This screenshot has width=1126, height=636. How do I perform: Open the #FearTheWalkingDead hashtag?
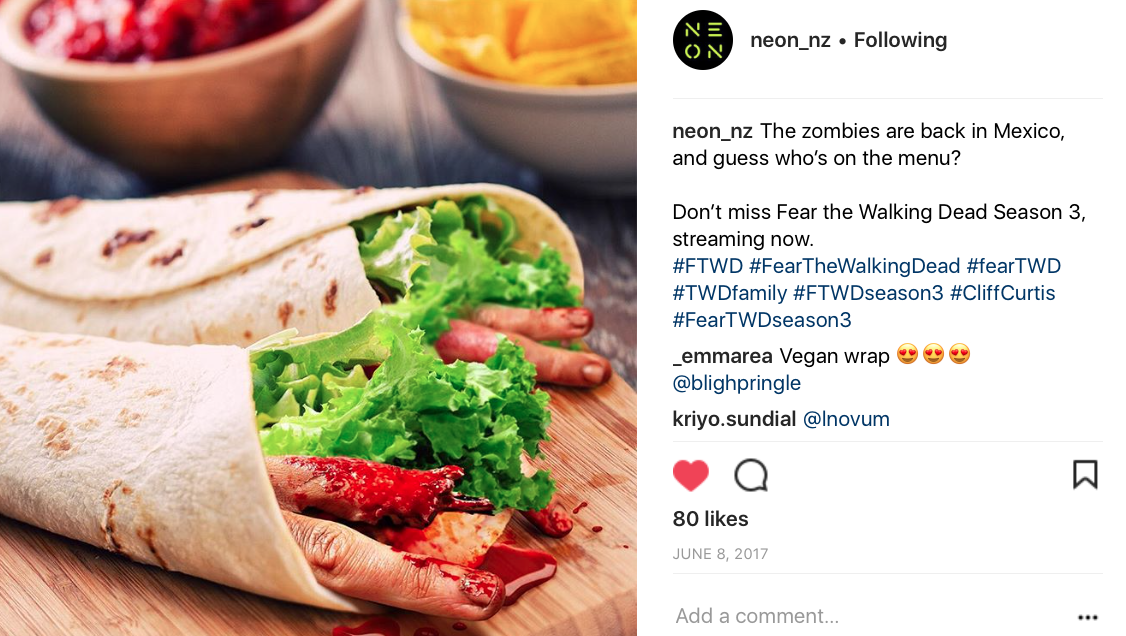pyautogui.click(x=855, y=266)
